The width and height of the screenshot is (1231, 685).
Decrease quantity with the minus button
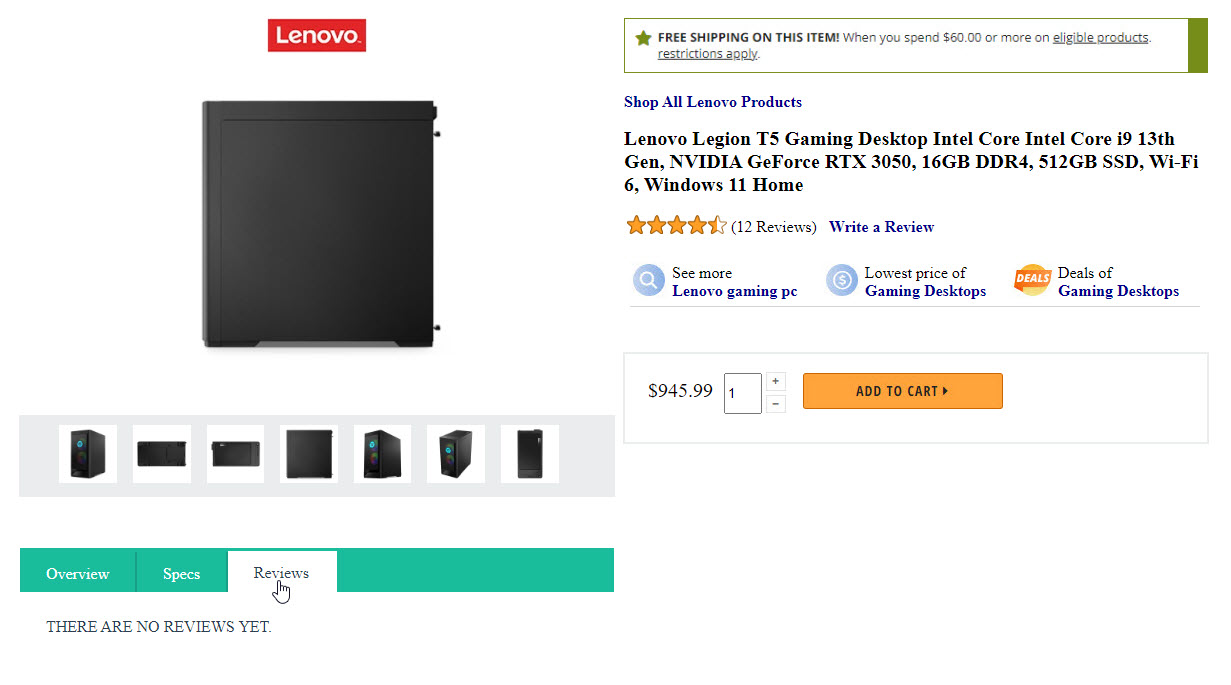coord(777,404)
